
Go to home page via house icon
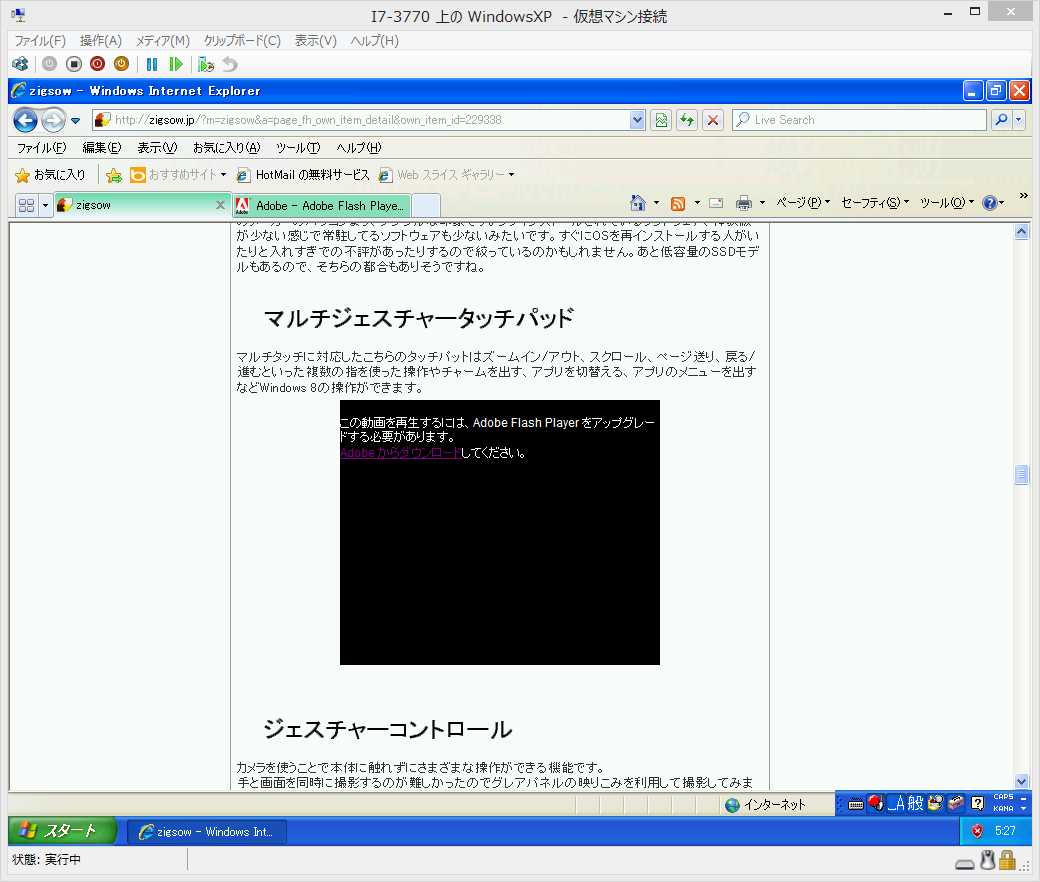click(638, 203)
